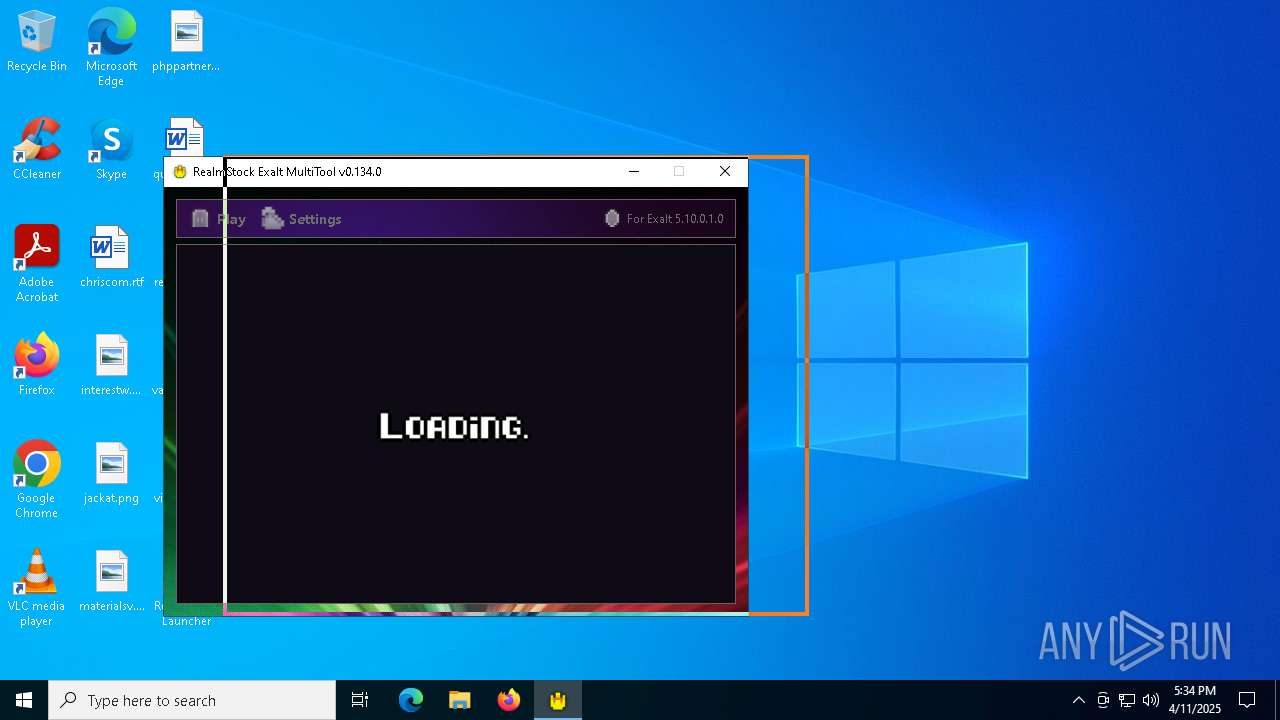Image resolution: width=1280 pixels, height=720 pixels.
Task: Open Task View on the taskbar
Action: [x=360, y=700]
